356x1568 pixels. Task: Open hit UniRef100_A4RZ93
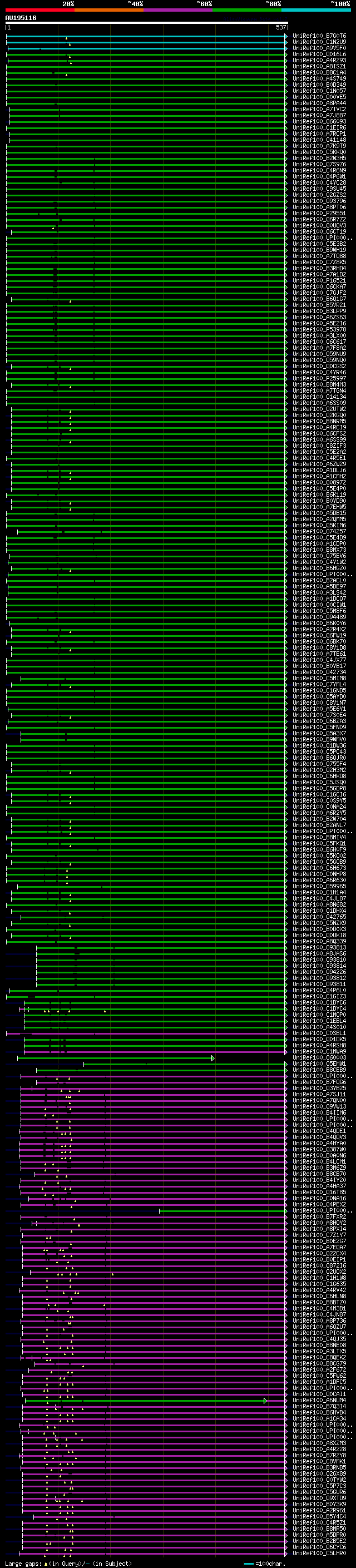[x=319, y=60]
